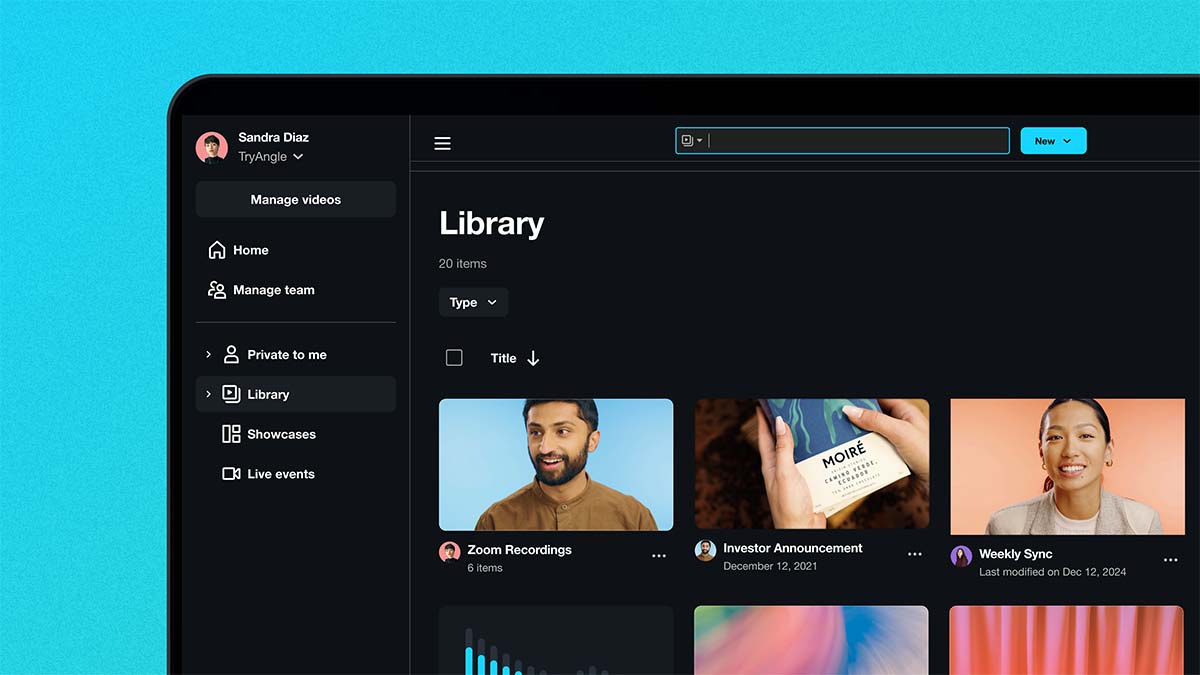Screen dimensions: 1200x675
Task: Sort by Title column header
Action: [503, 358]
